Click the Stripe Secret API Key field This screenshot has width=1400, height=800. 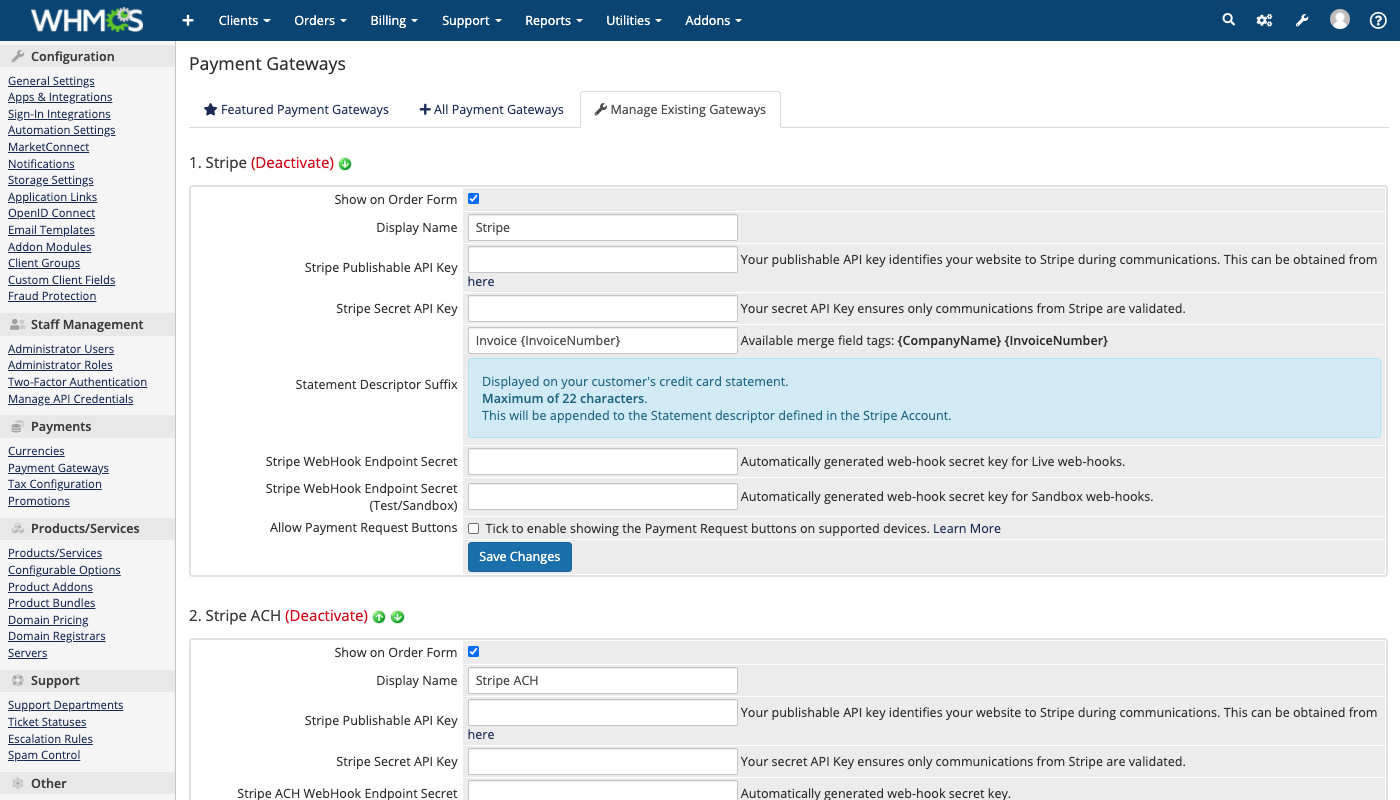[x=602, y=308]
